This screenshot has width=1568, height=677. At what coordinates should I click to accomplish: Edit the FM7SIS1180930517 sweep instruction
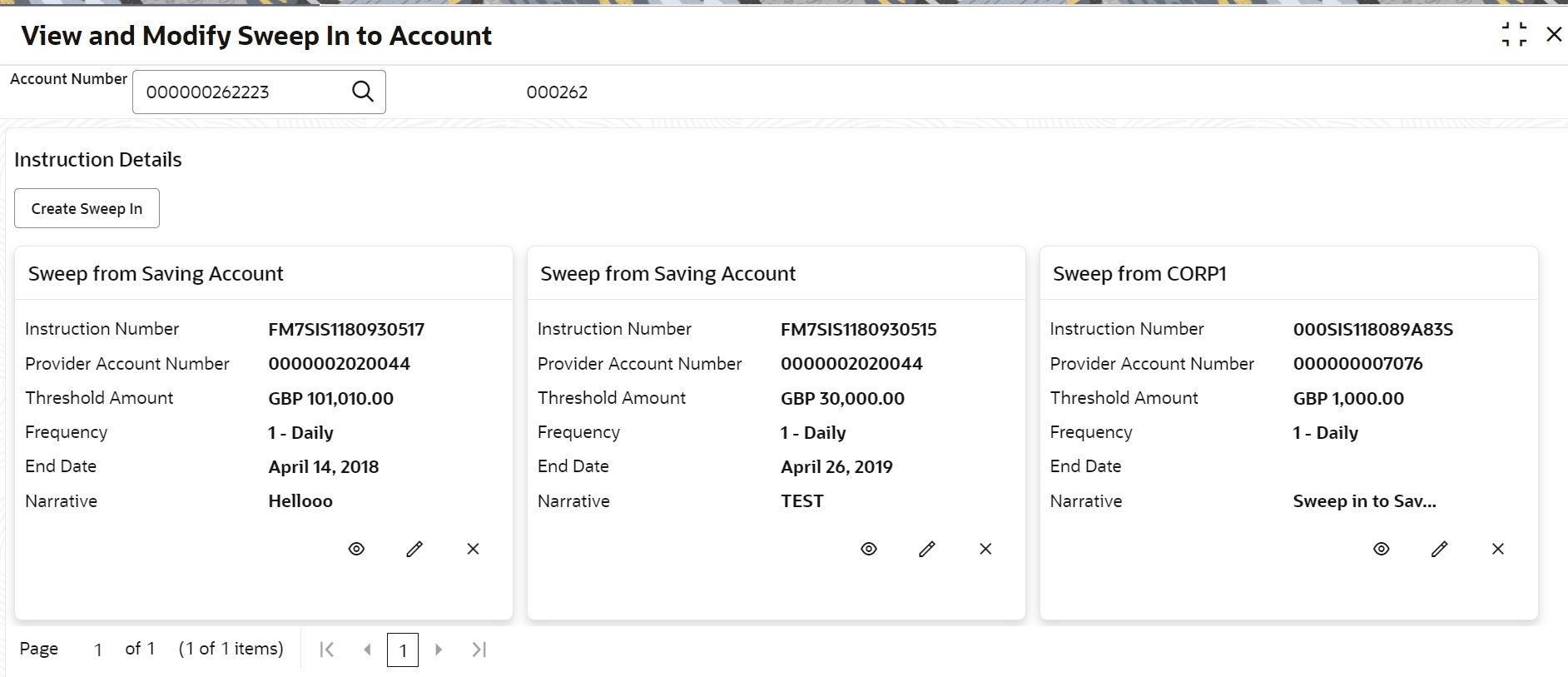414,549
